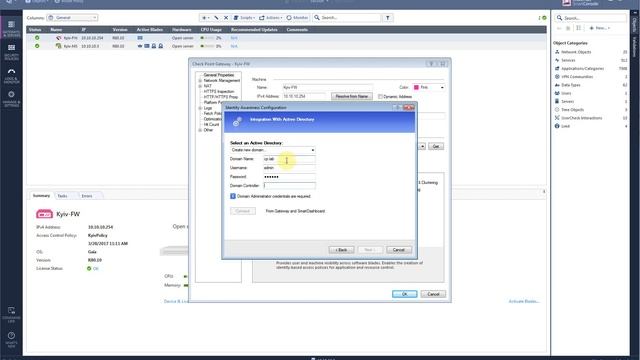Click the pink color swatch in Color field
This screenshot has height=360, width=640.
click(x=416, y=87)
